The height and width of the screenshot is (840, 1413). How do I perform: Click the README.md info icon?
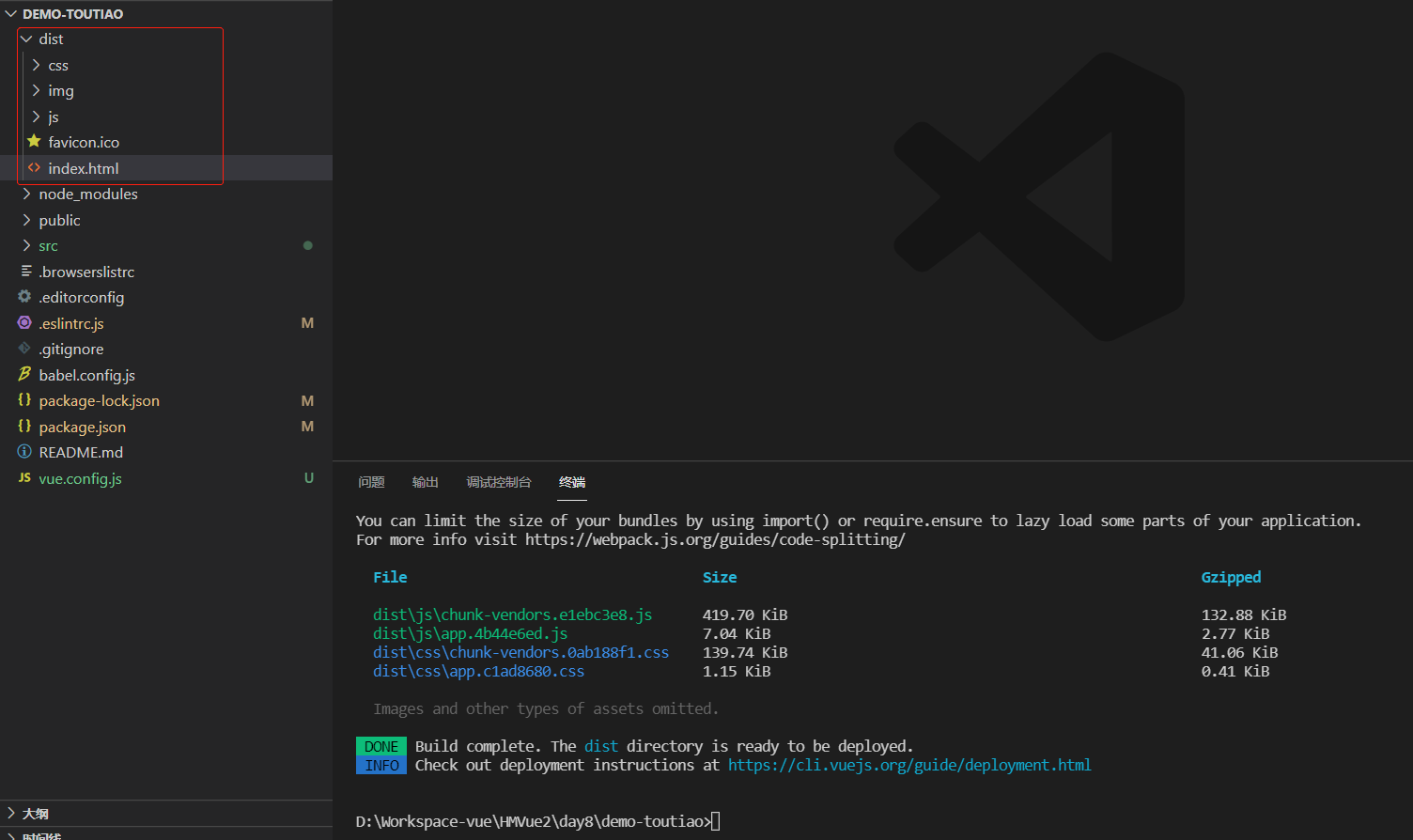point(25,452)
